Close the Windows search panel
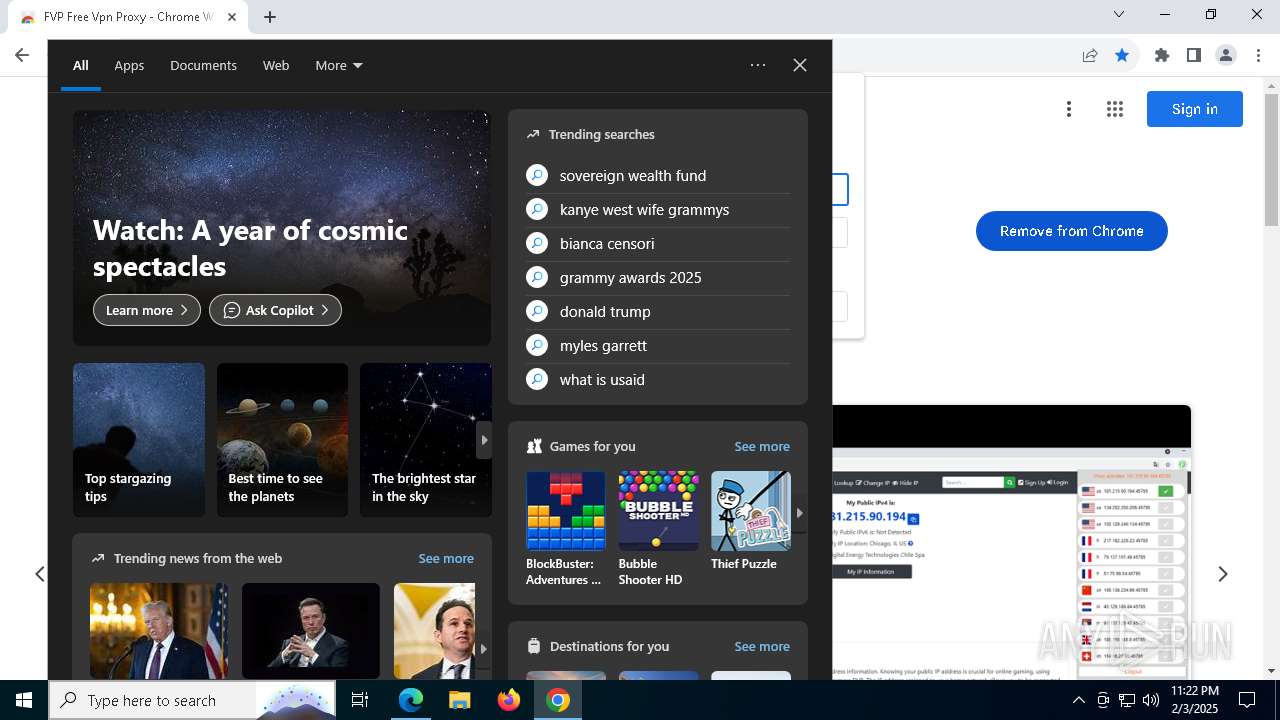This screenshot has height=720, width=1280. tap(800, 65)
